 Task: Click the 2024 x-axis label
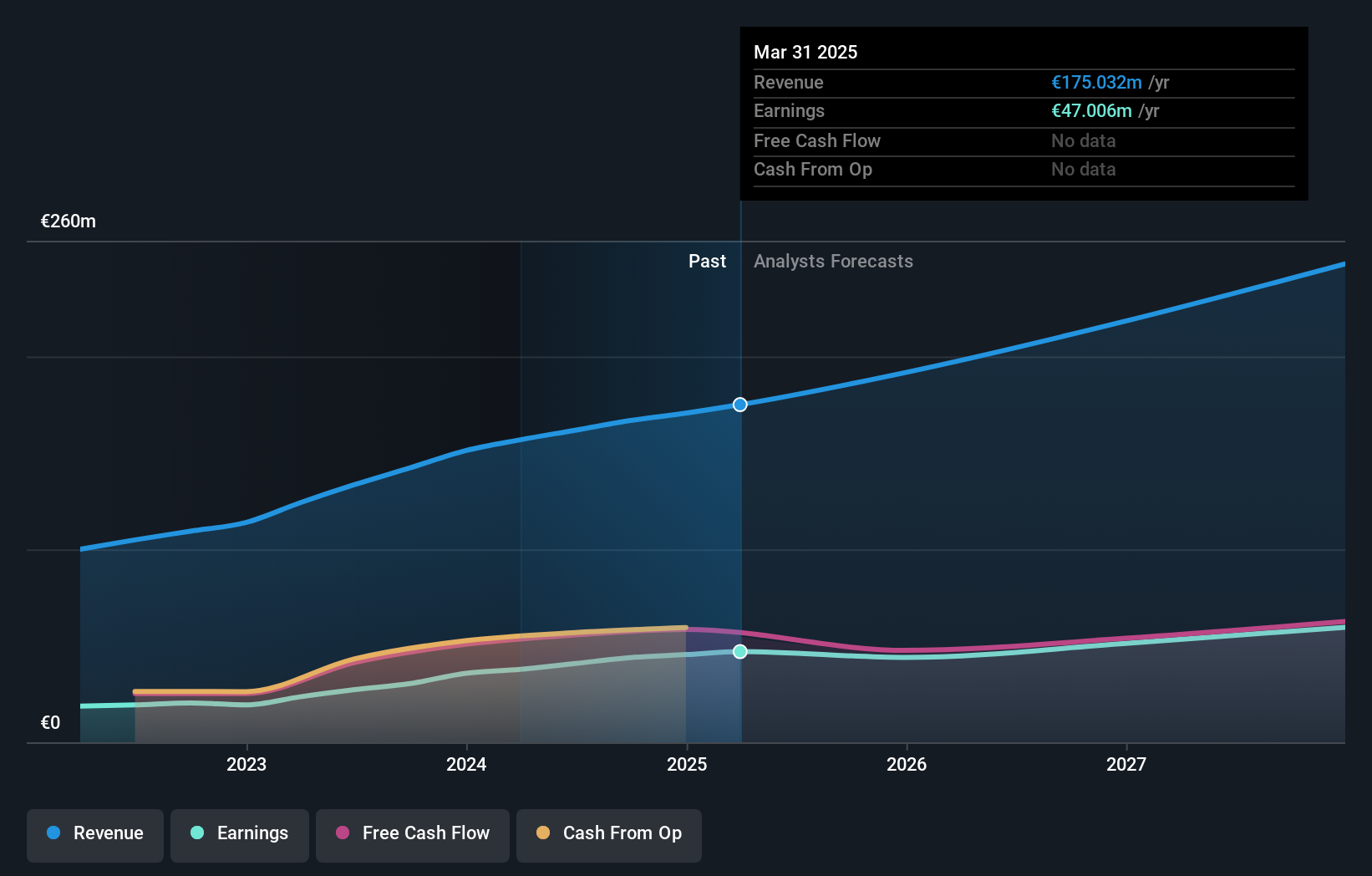[466, 764]
